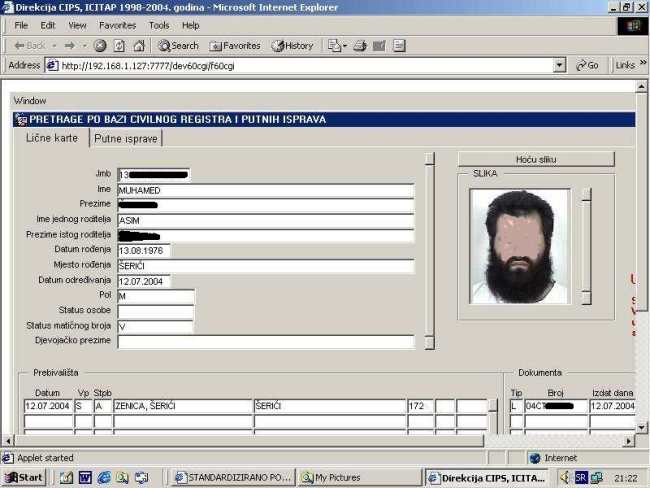Click the Ime input field
Viewport: 650px width, 488px height.
click(265, 190)
